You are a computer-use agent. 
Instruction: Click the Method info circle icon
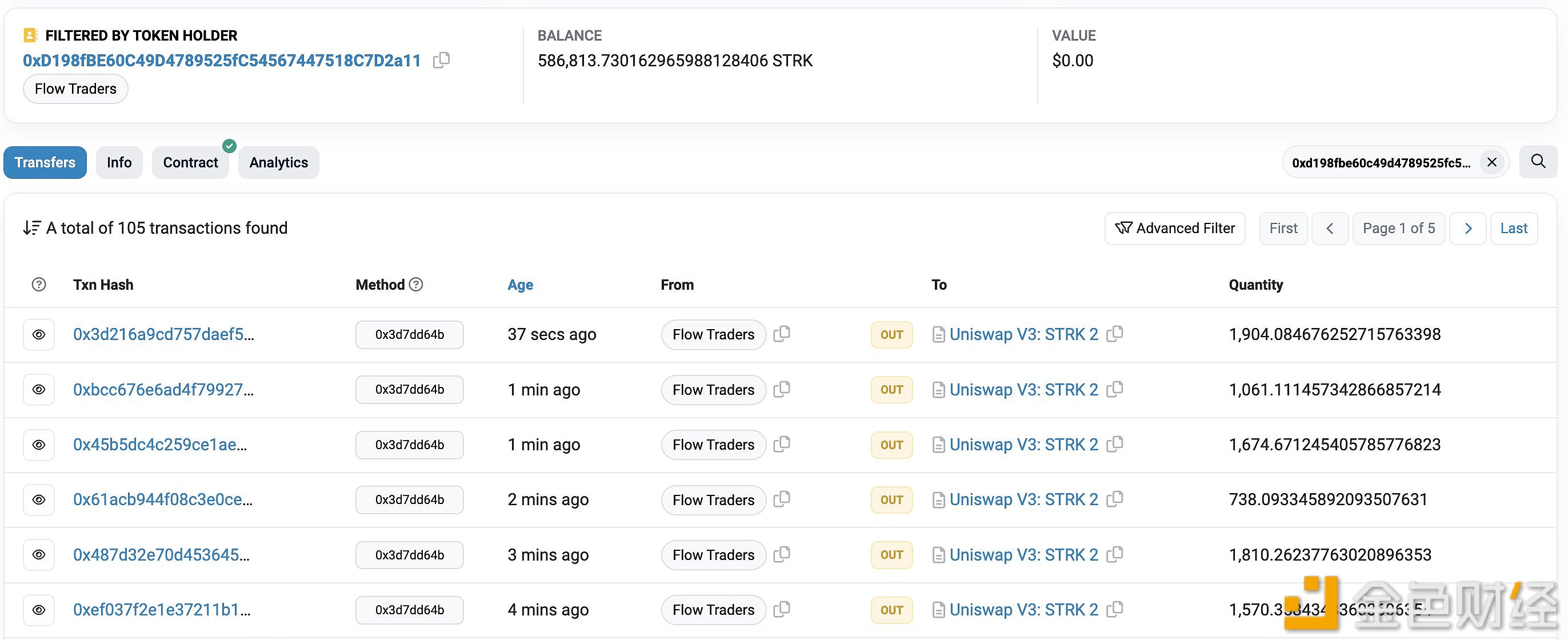419,285
